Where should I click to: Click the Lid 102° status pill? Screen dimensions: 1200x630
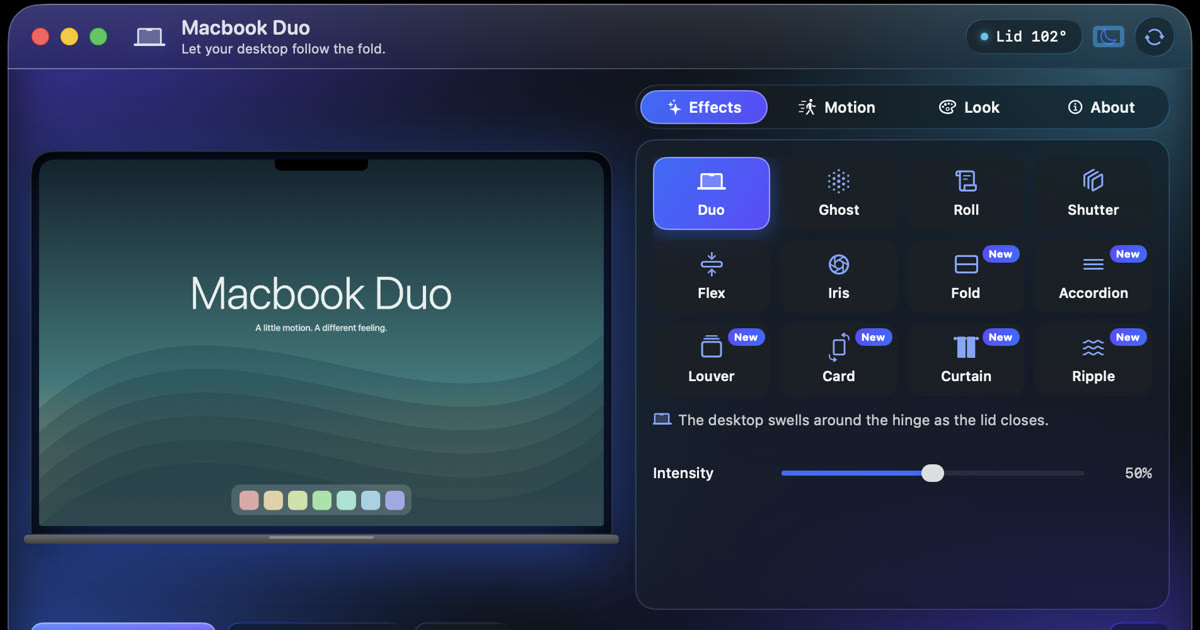pyautogui.click(x=1023, y=37)
